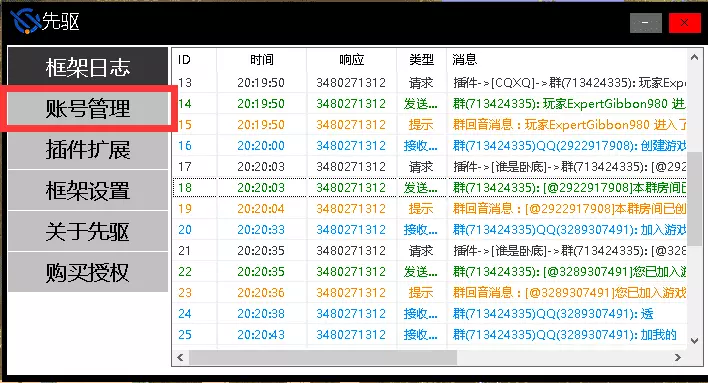Select log row with ID 18
The width and height of the screenshot is (708, 383).
429,187
